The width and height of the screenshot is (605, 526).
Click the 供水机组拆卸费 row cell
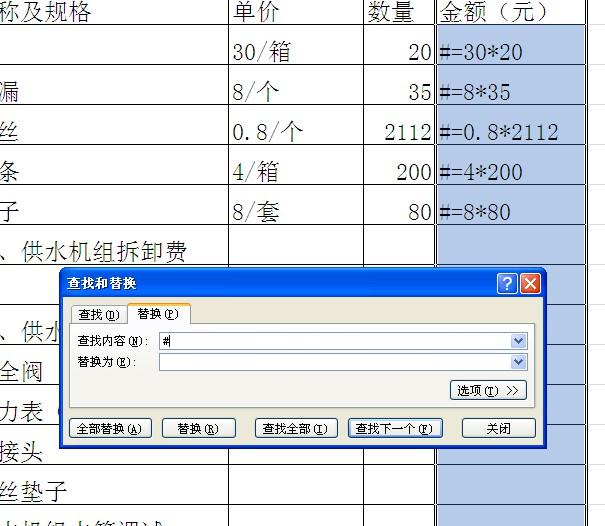pos(114,245)
